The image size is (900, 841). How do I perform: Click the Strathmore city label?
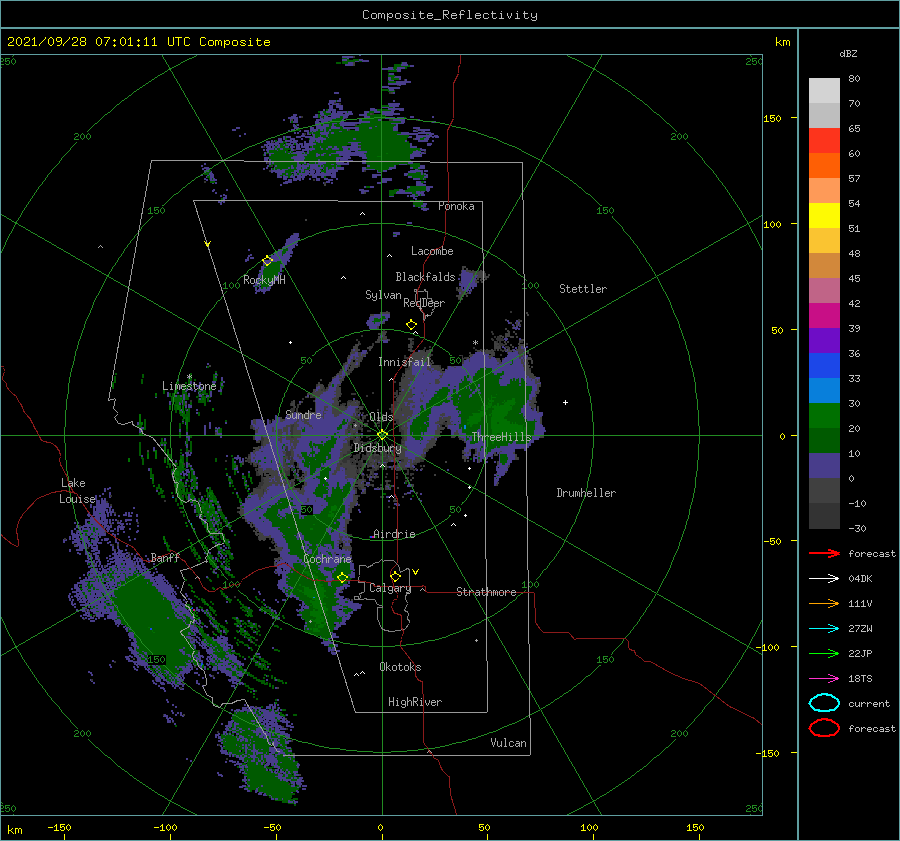pyautogui.click(x=486, y=592)
